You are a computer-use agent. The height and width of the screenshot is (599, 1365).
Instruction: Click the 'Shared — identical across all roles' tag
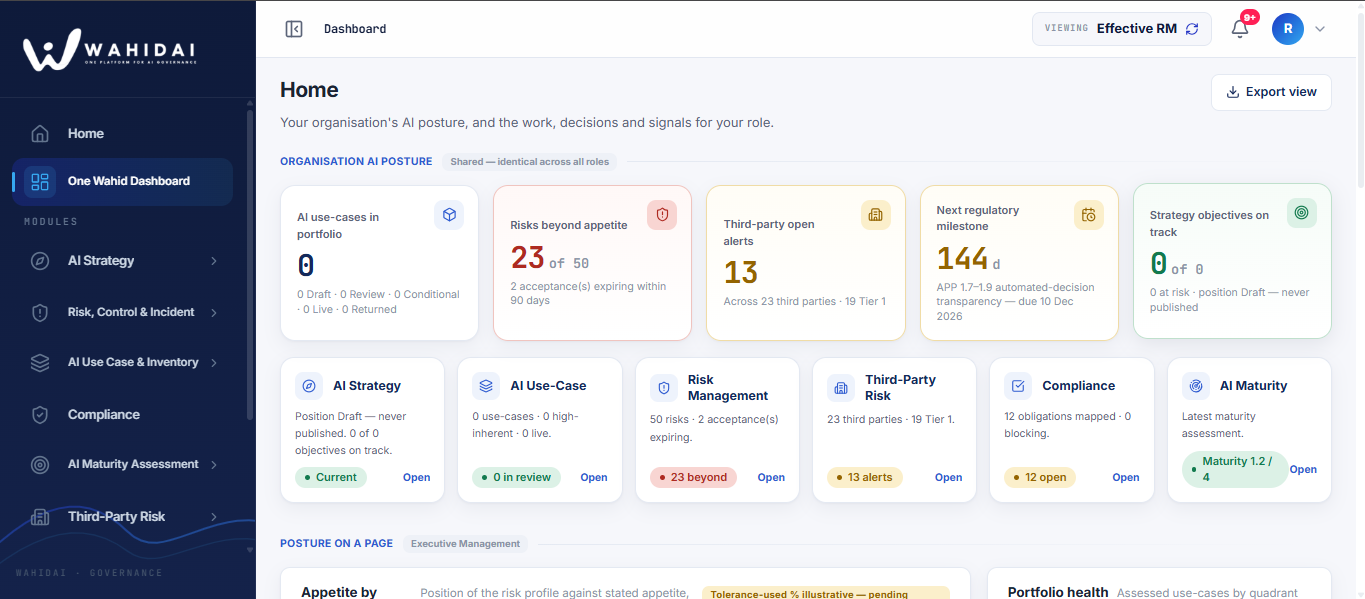click(529, 161)
